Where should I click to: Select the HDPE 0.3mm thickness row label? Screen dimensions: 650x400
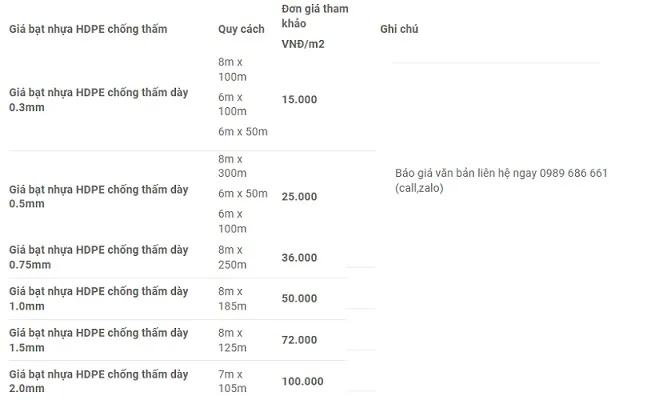coord(98,99)
